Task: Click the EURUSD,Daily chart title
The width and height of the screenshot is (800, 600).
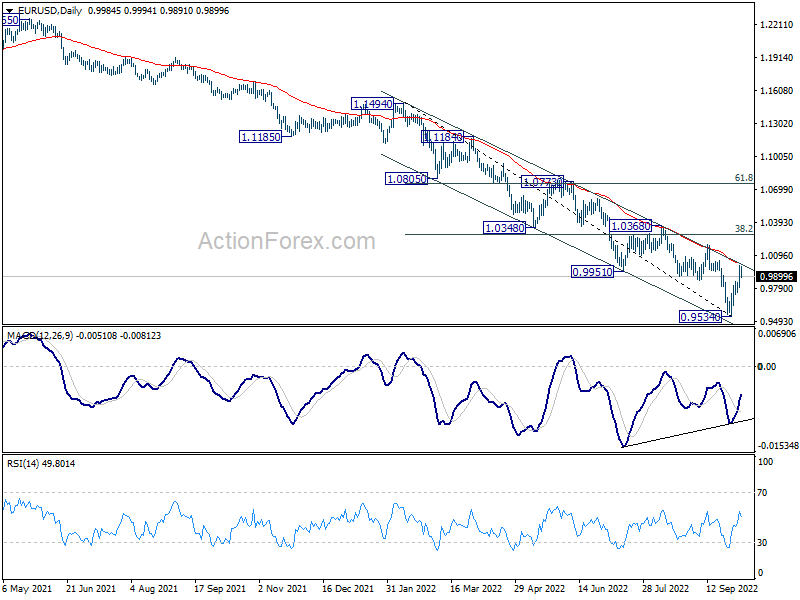Action: point(50,11)
